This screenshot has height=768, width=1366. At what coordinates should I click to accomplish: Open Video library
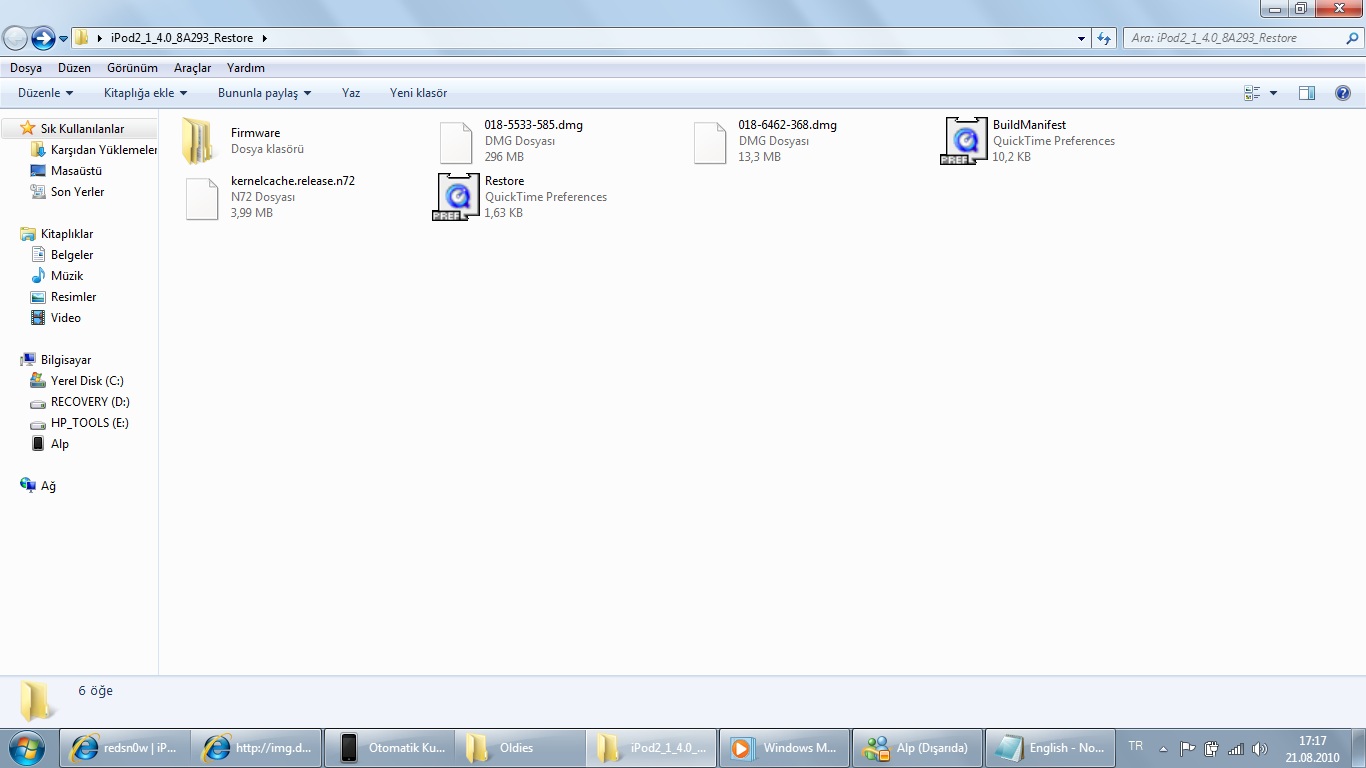[x=66, y=318]
